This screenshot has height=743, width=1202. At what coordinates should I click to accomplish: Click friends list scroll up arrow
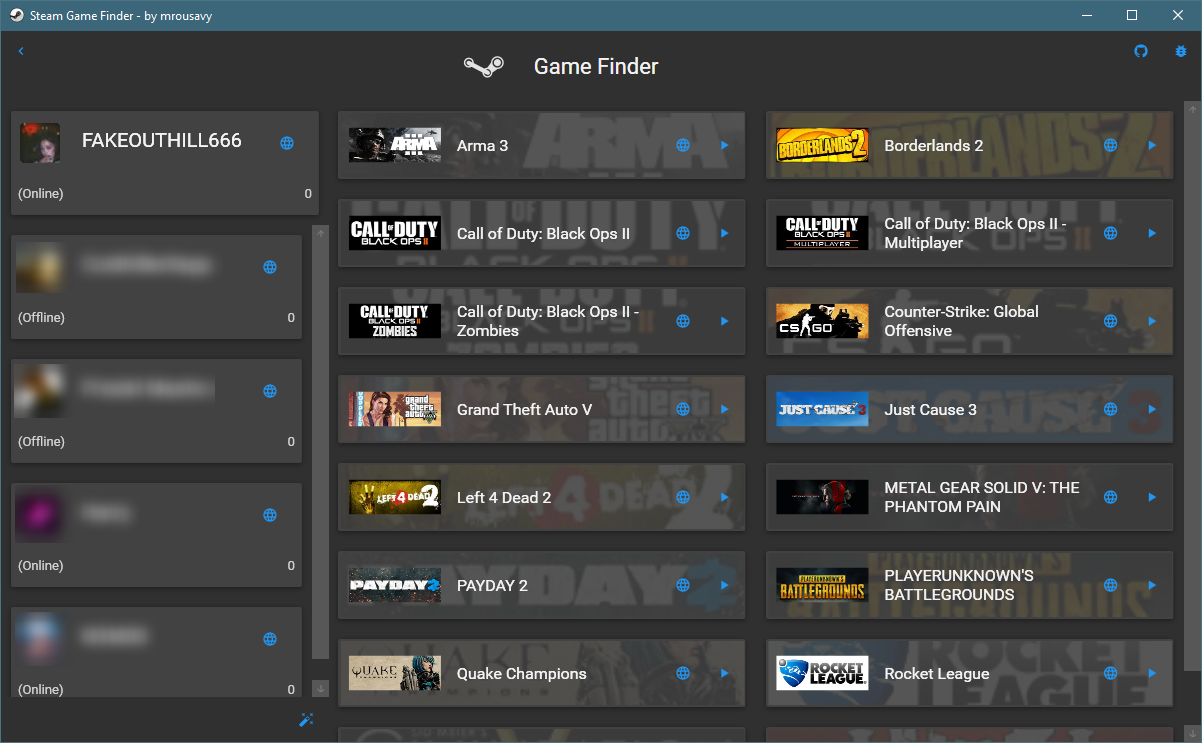pos(320,233)
